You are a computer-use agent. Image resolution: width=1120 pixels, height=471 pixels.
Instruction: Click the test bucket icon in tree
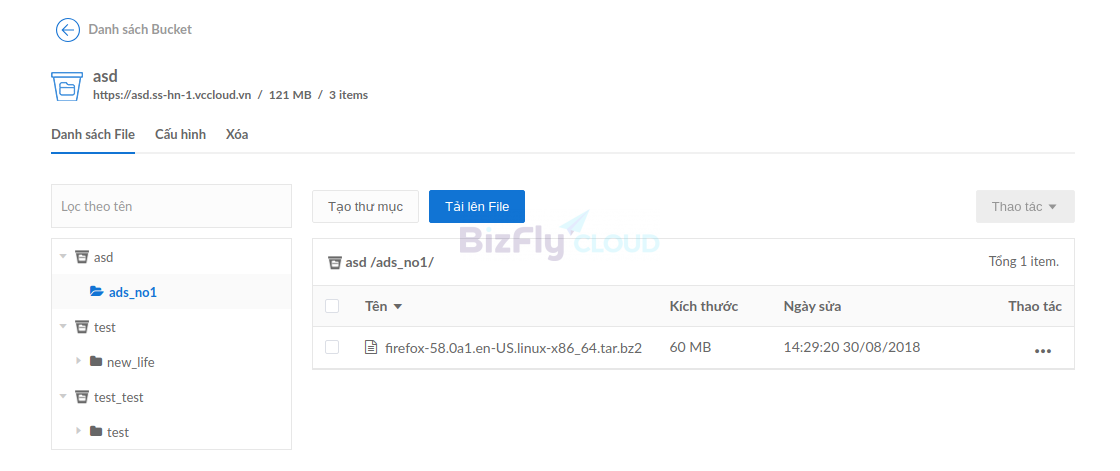click(82, 327)
